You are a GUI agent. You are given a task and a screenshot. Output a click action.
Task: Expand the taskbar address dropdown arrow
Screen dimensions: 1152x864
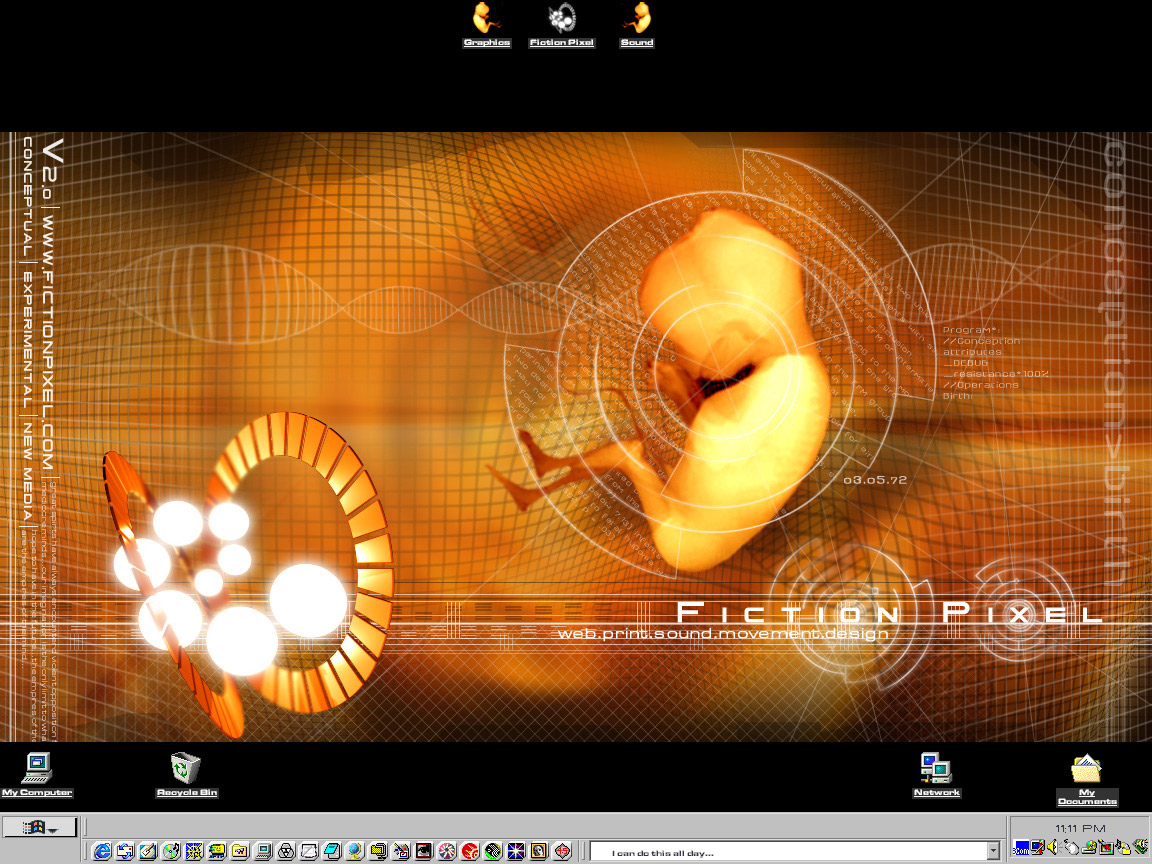[x=993, y=851]
